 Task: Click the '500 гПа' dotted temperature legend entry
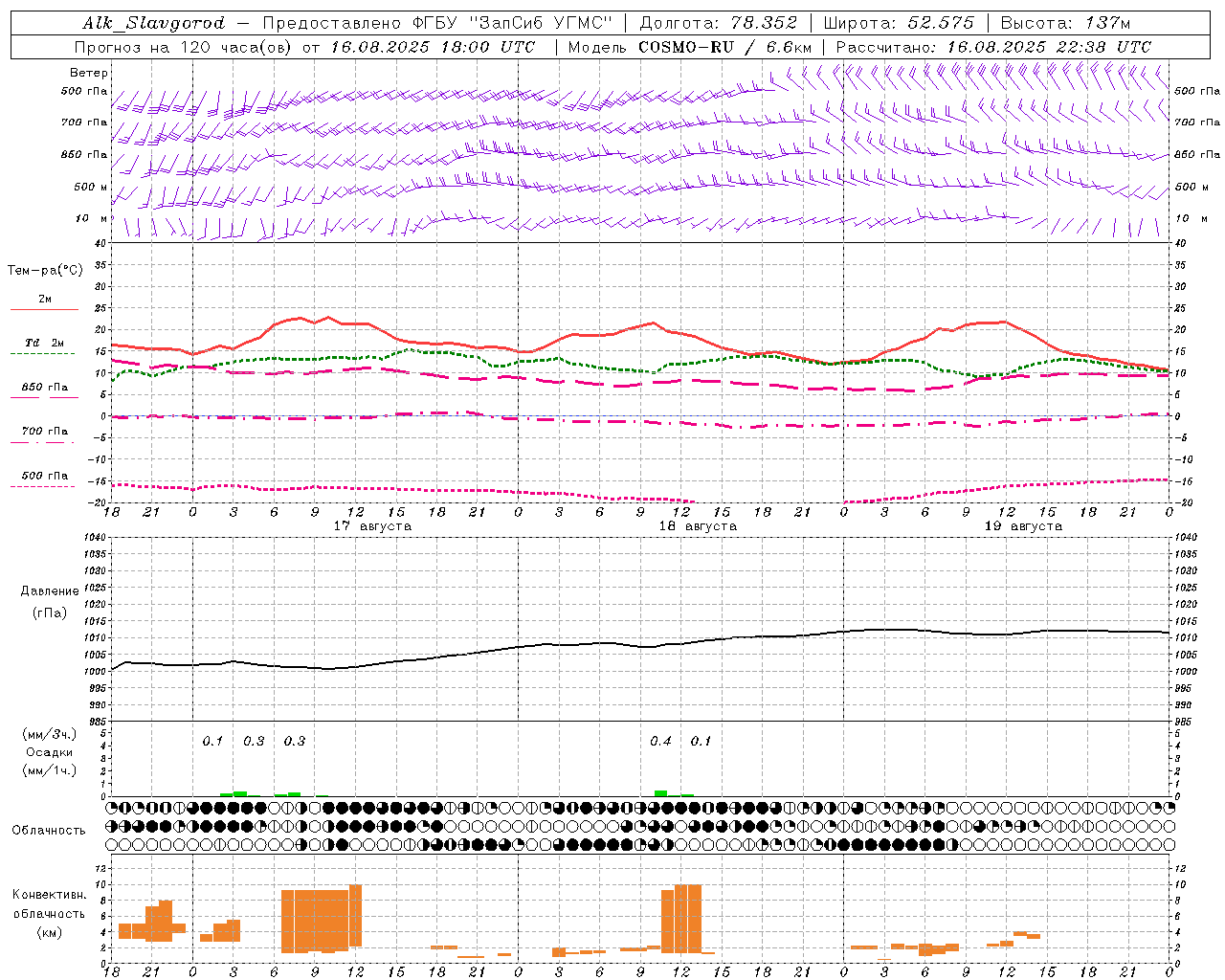click(x=45, y=476)
